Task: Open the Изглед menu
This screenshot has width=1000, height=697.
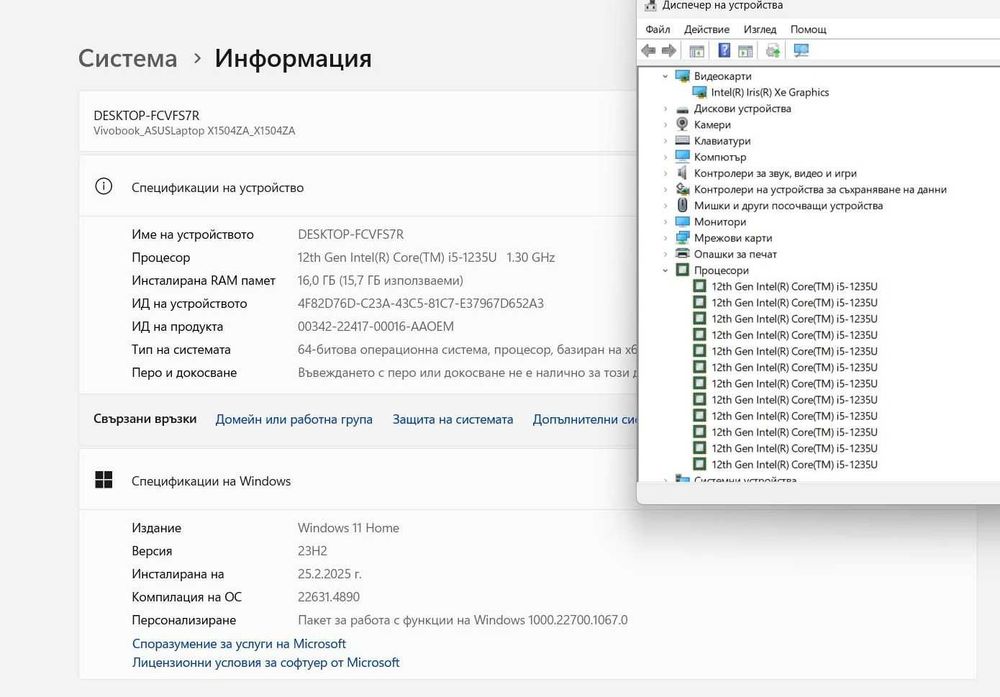Action: (x=760, y=29)
